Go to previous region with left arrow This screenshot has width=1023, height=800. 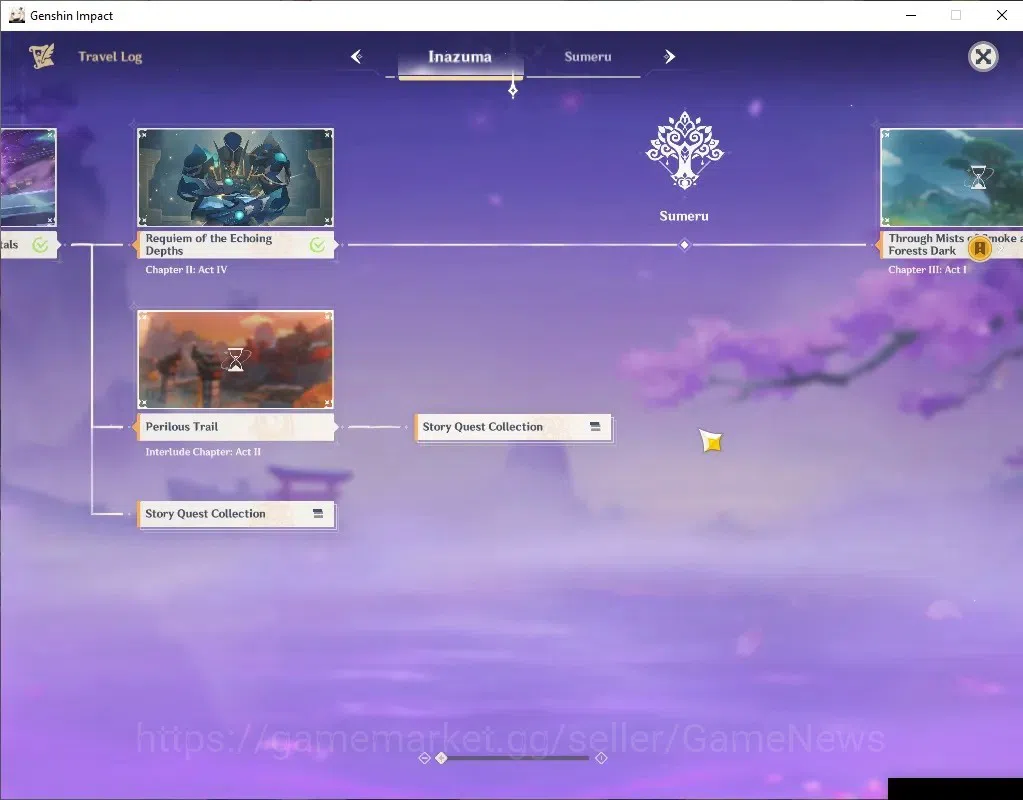(357, 57)
